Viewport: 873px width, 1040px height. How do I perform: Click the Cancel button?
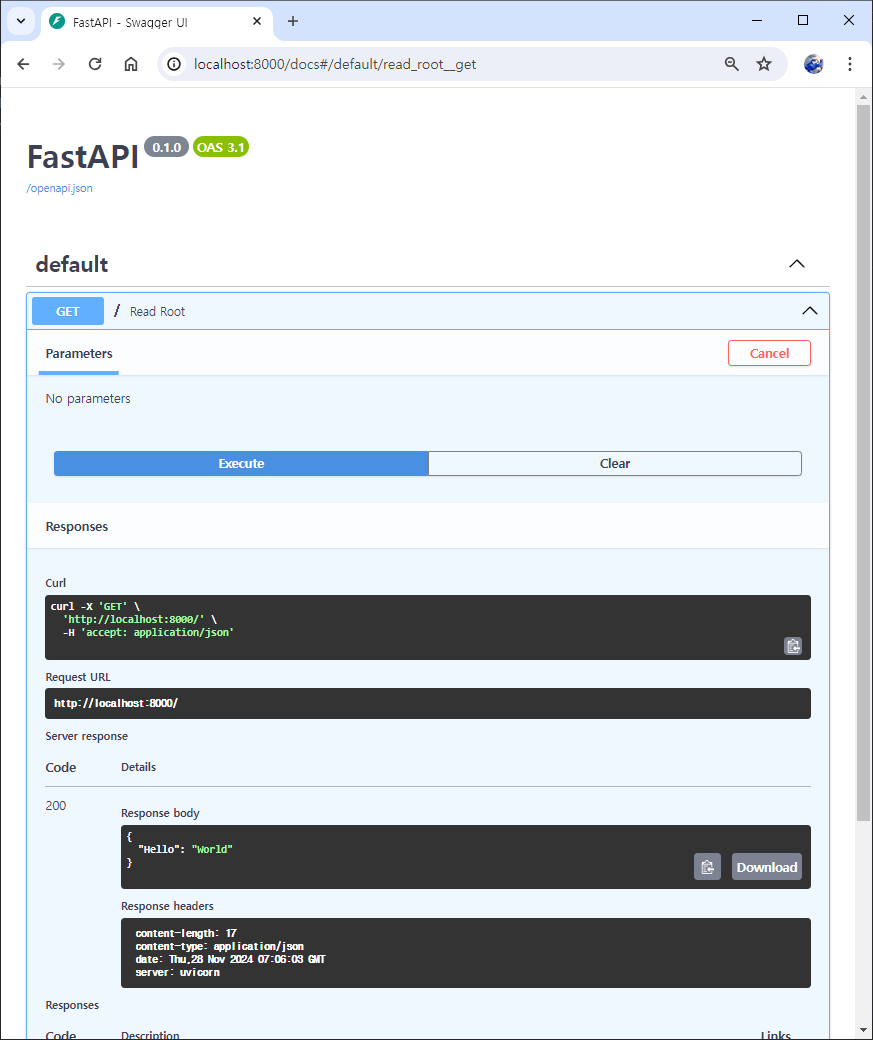[x=770, y=354]
